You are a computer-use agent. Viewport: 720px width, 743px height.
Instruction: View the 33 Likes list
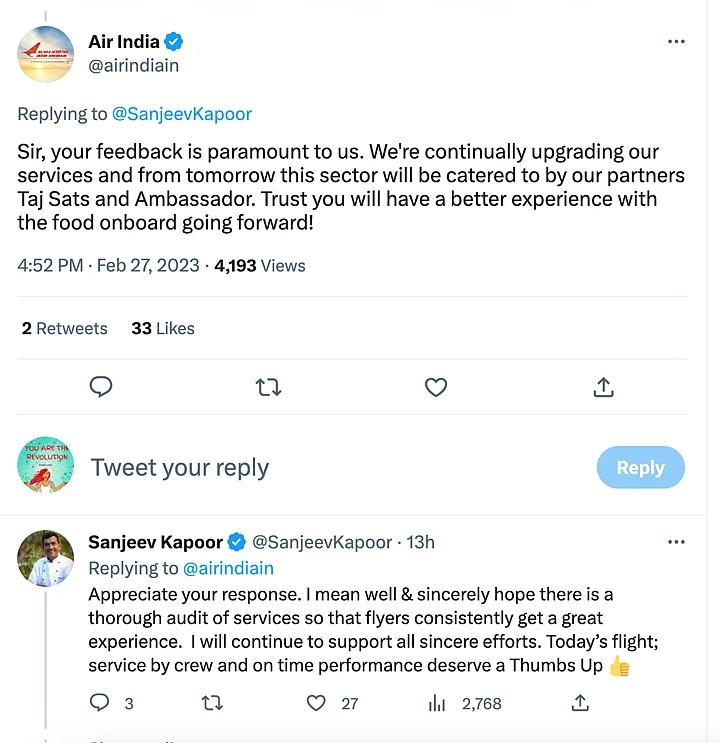(163, 328)
